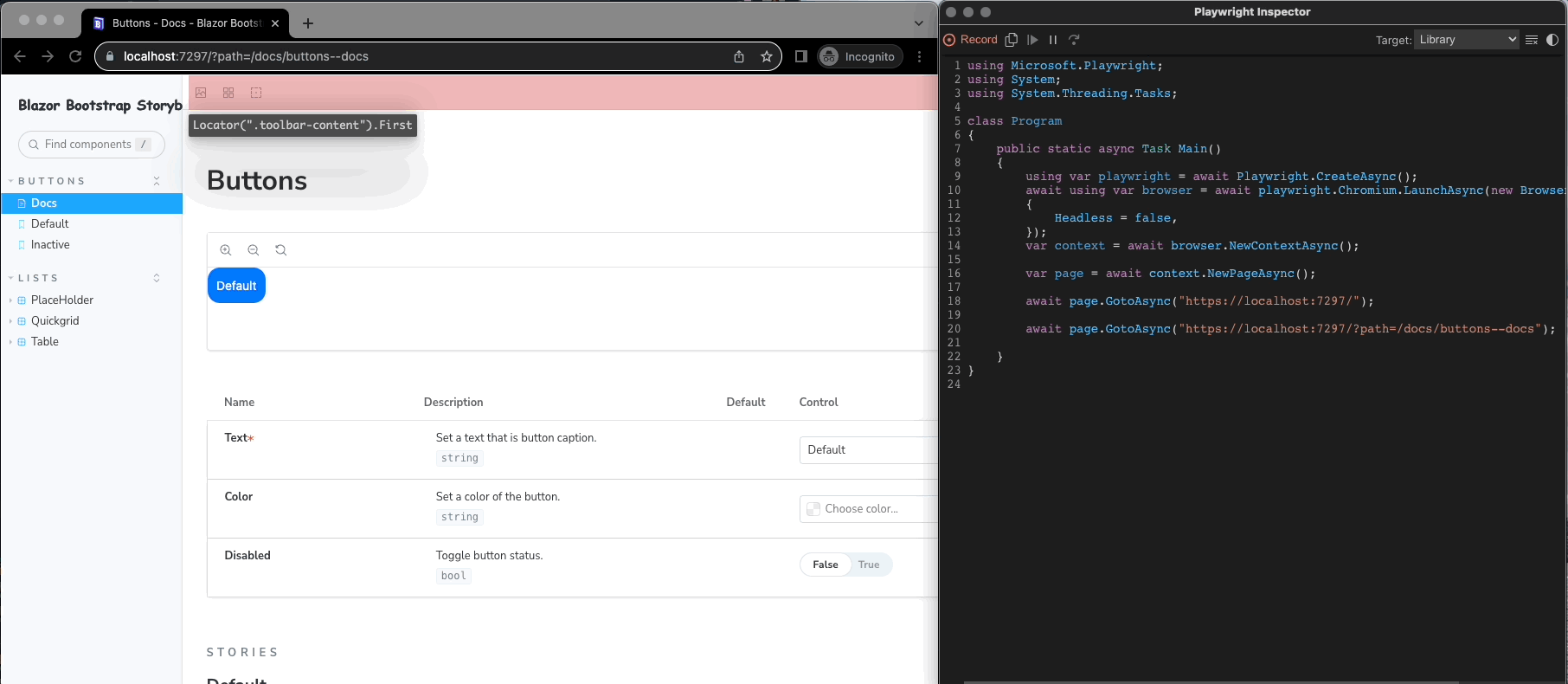This screenshot has height=684, width=1568.
Task: Click the blue Default preview button
Action: coord(236,286)
